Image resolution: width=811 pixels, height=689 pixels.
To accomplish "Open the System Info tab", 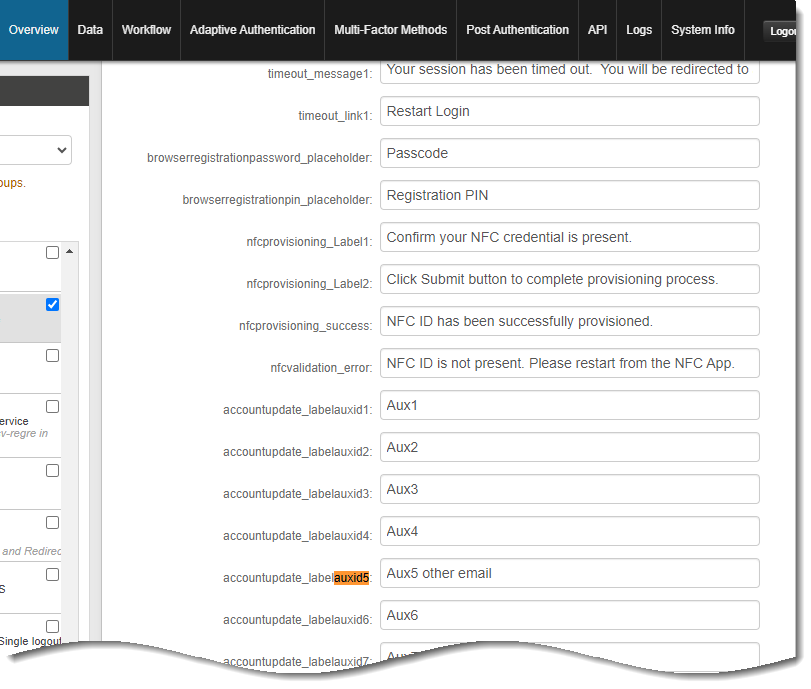I will tap(702, 30).
